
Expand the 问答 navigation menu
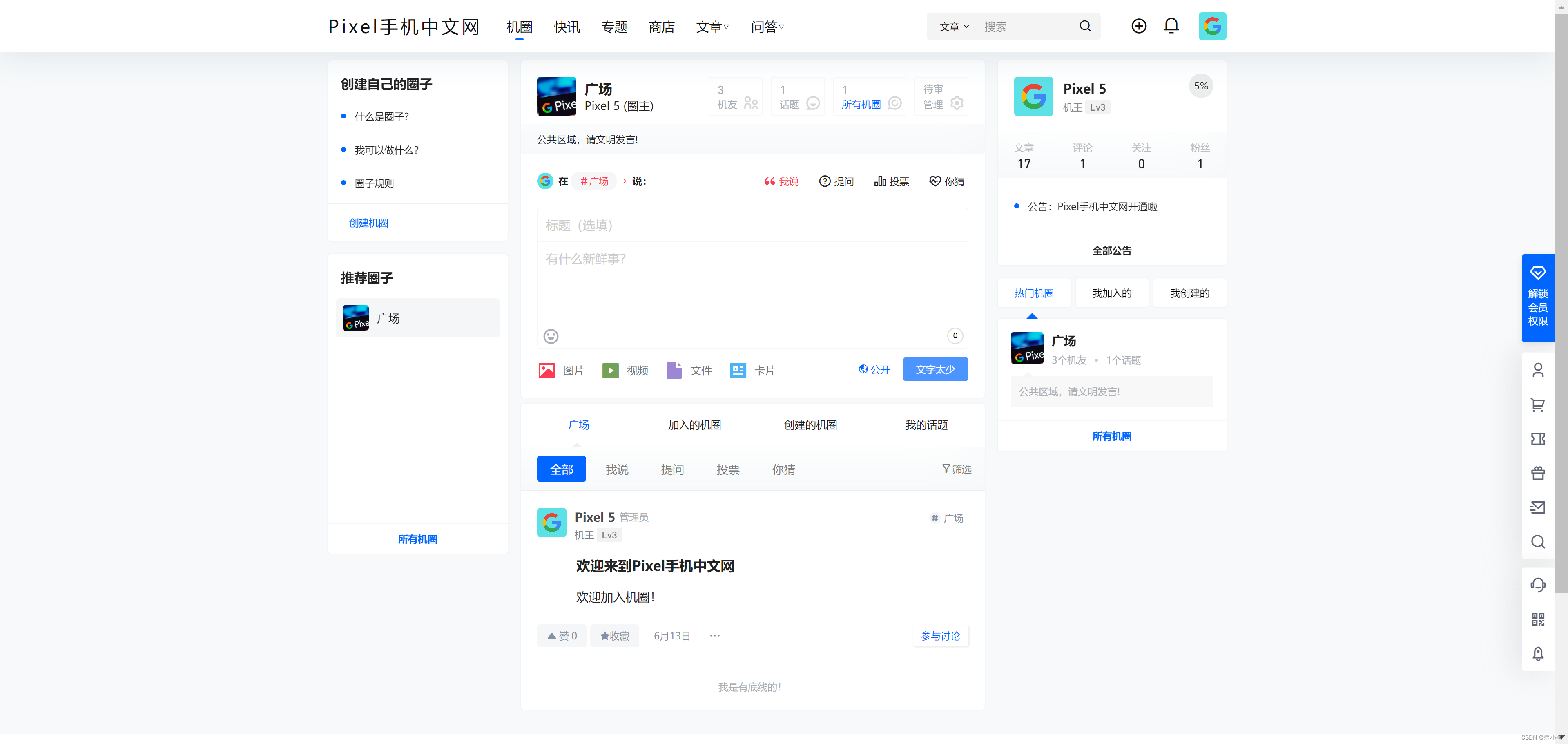tap(767, 27)
